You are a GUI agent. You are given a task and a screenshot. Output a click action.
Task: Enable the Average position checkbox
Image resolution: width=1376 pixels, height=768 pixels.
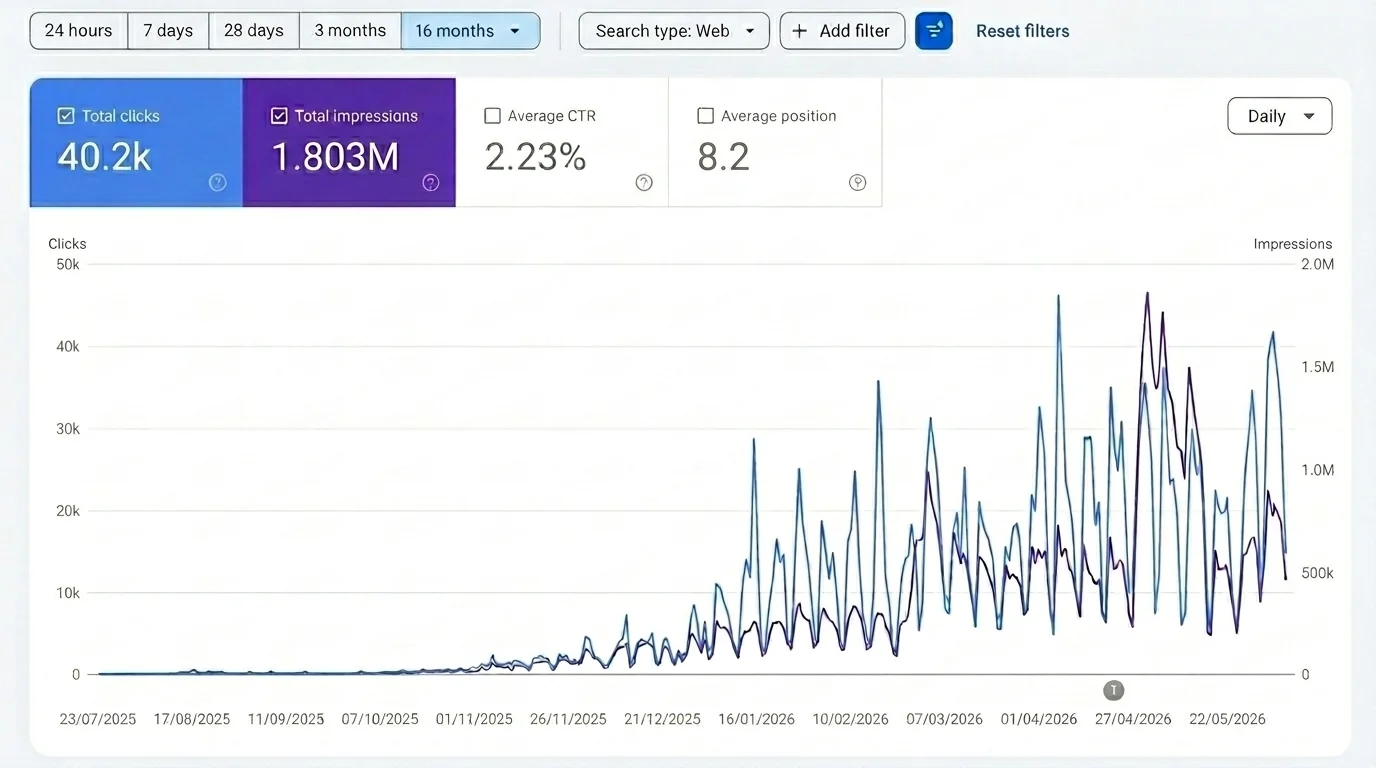[x=705, y=116]
